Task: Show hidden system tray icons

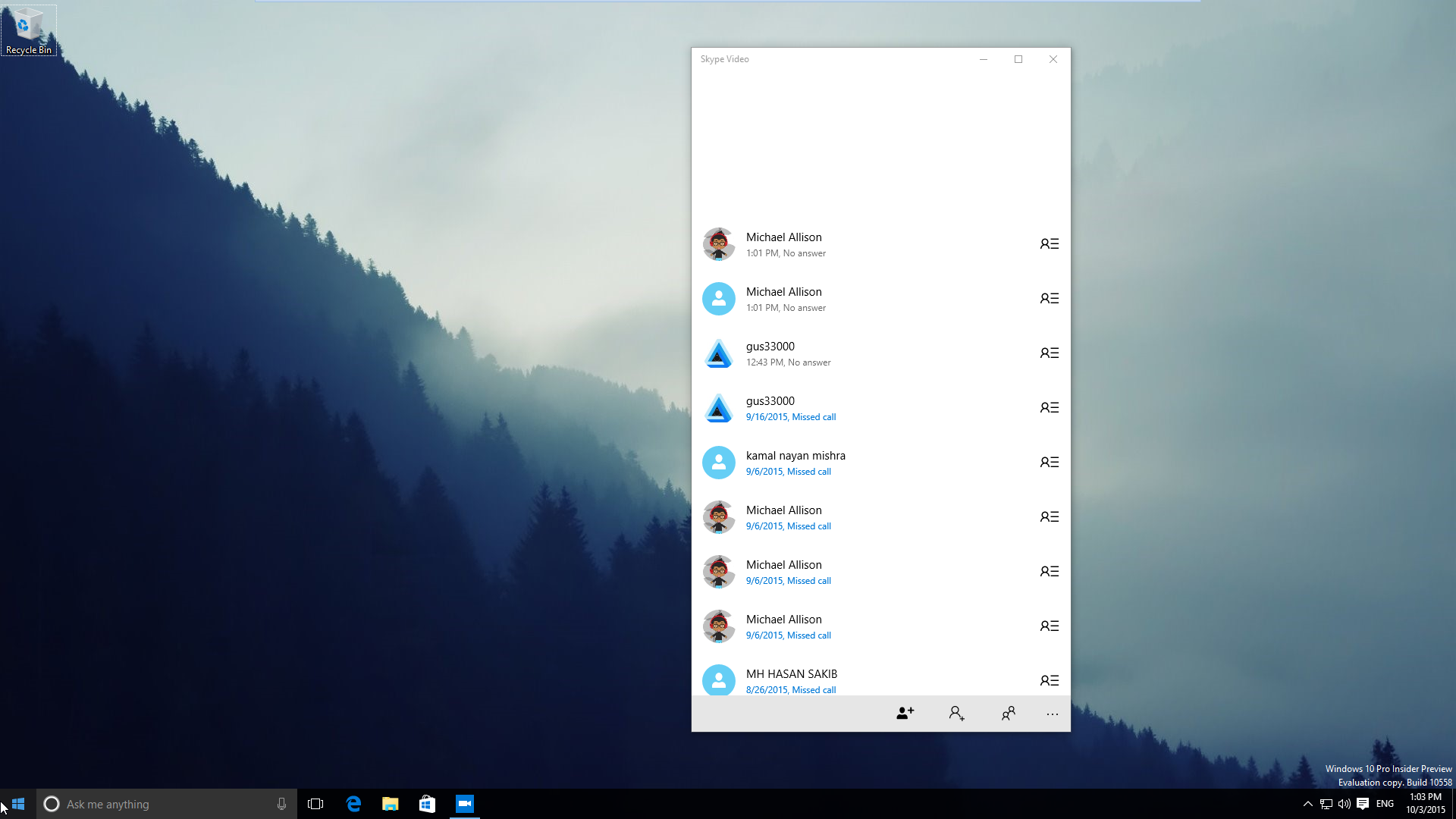Action: click(1307, 804)
